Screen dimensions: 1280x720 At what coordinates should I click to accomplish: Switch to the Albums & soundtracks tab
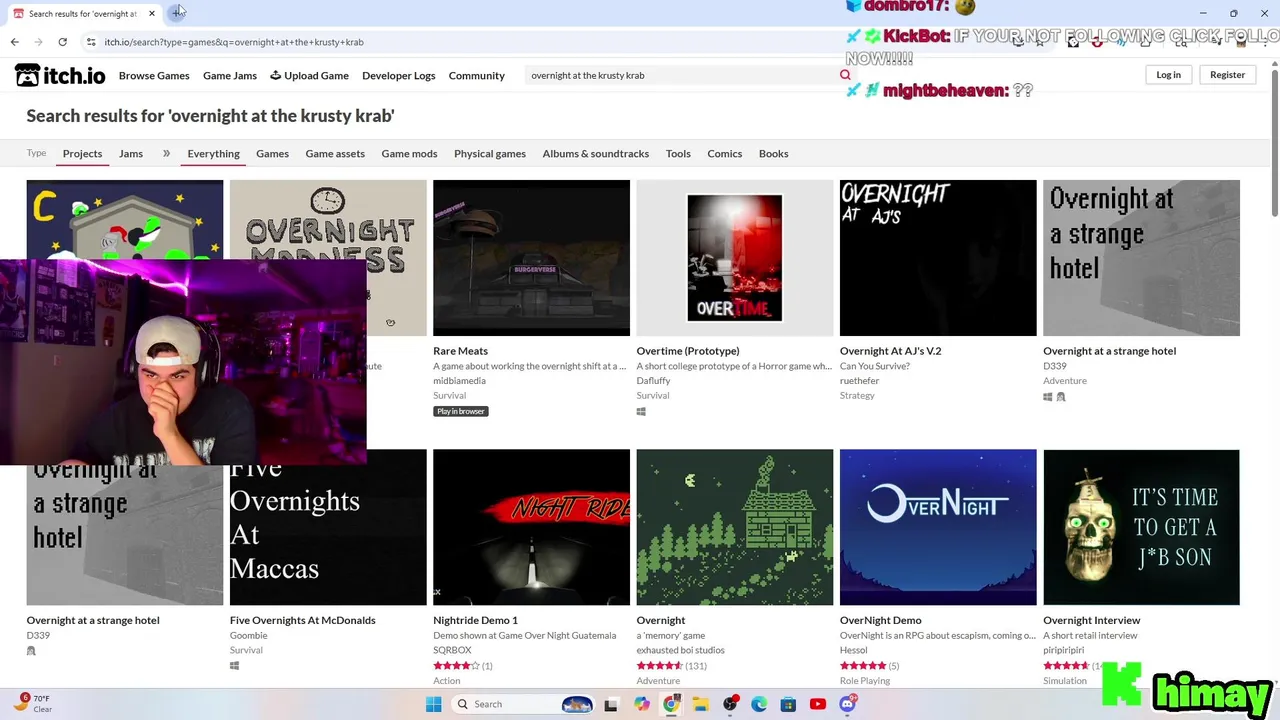pos(596,153)
